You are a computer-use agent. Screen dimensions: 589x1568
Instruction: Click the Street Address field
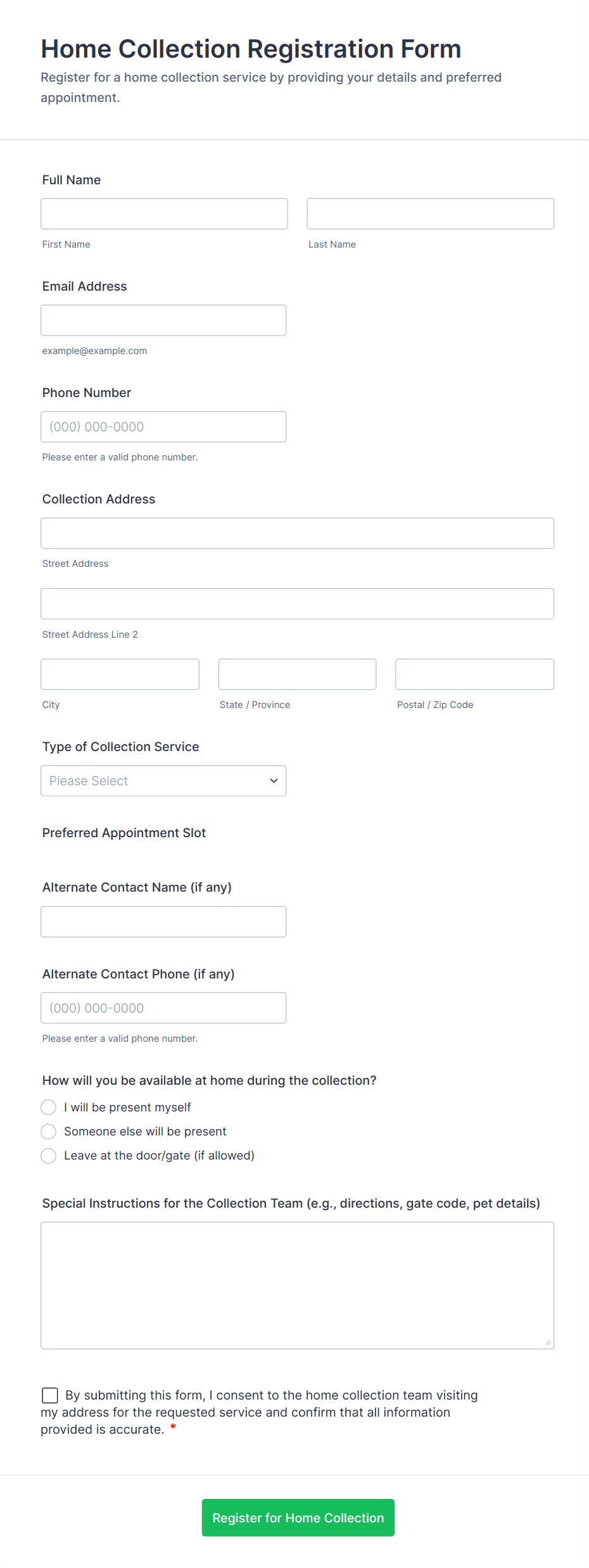coord(297,533)
